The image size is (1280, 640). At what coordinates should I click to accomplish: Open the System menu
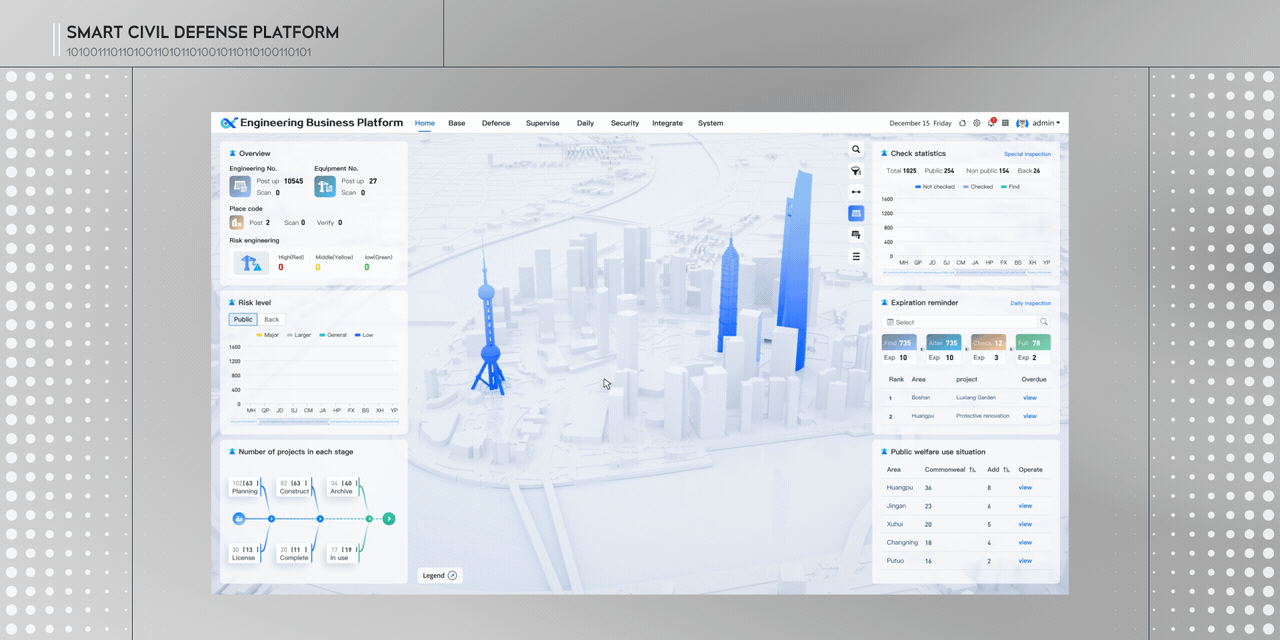tap(710, 123)
